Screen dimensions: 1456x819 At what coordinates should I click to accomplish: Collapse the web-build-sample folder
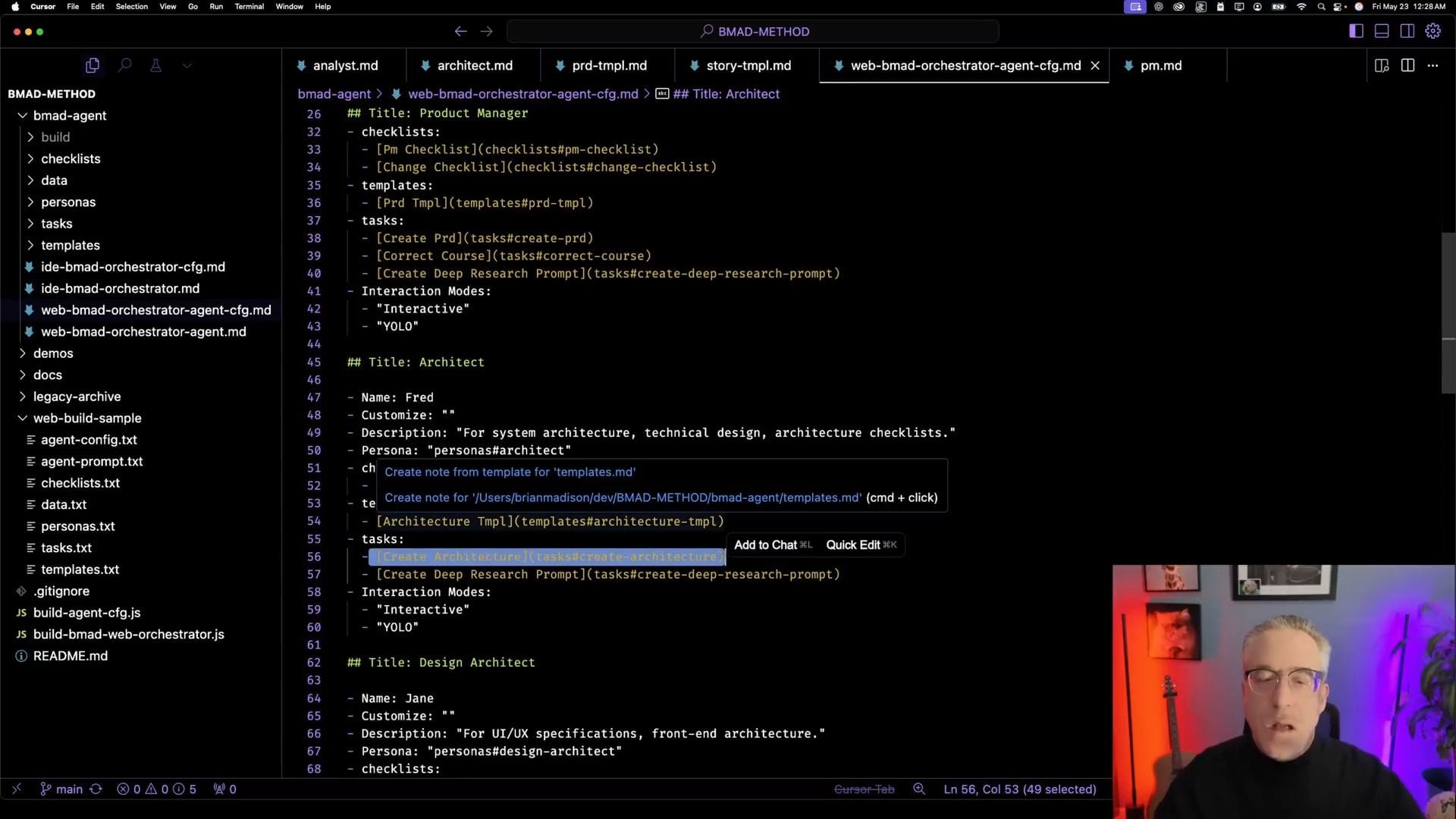(86, 418)
